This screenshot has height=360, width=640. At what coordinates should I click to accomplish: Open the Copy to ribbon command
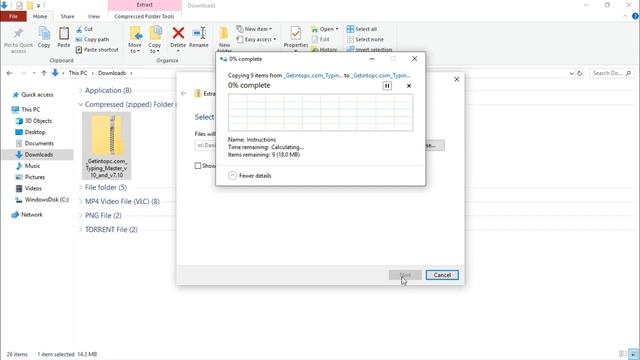155,39
